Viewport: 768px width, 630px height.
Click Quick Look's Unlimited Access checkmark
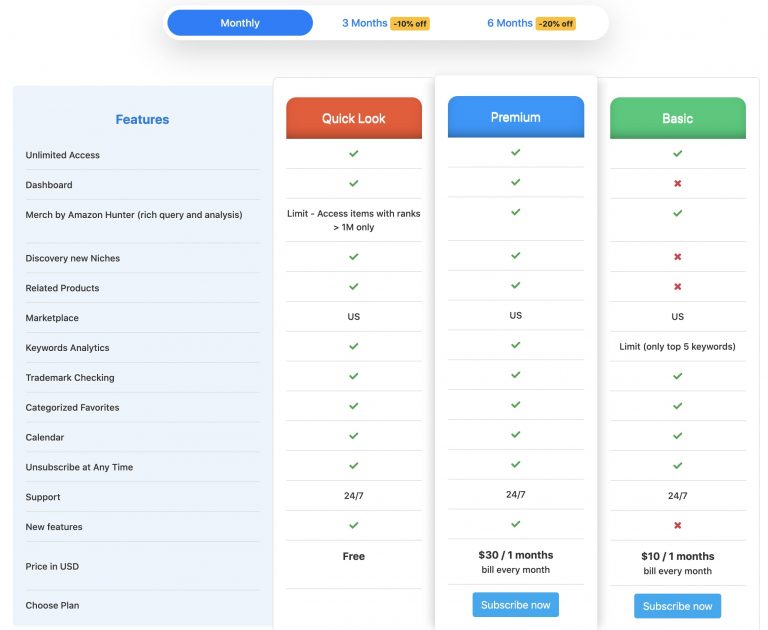(x=353, y=153)
